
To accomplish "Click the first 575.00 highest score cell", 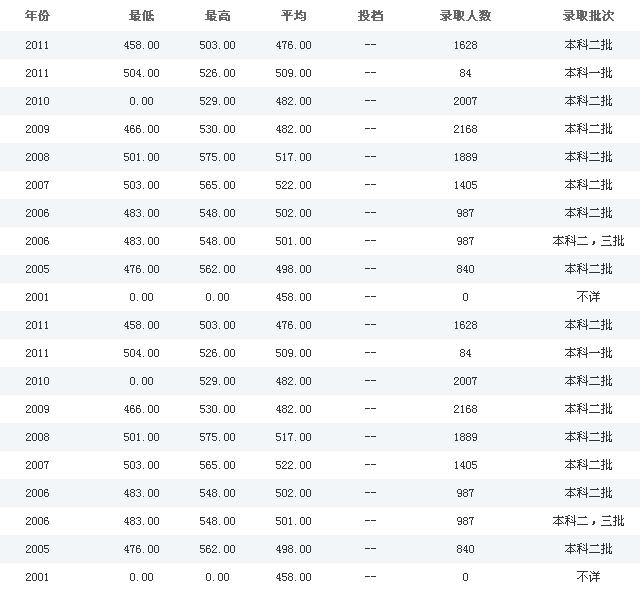I will 218,157.
